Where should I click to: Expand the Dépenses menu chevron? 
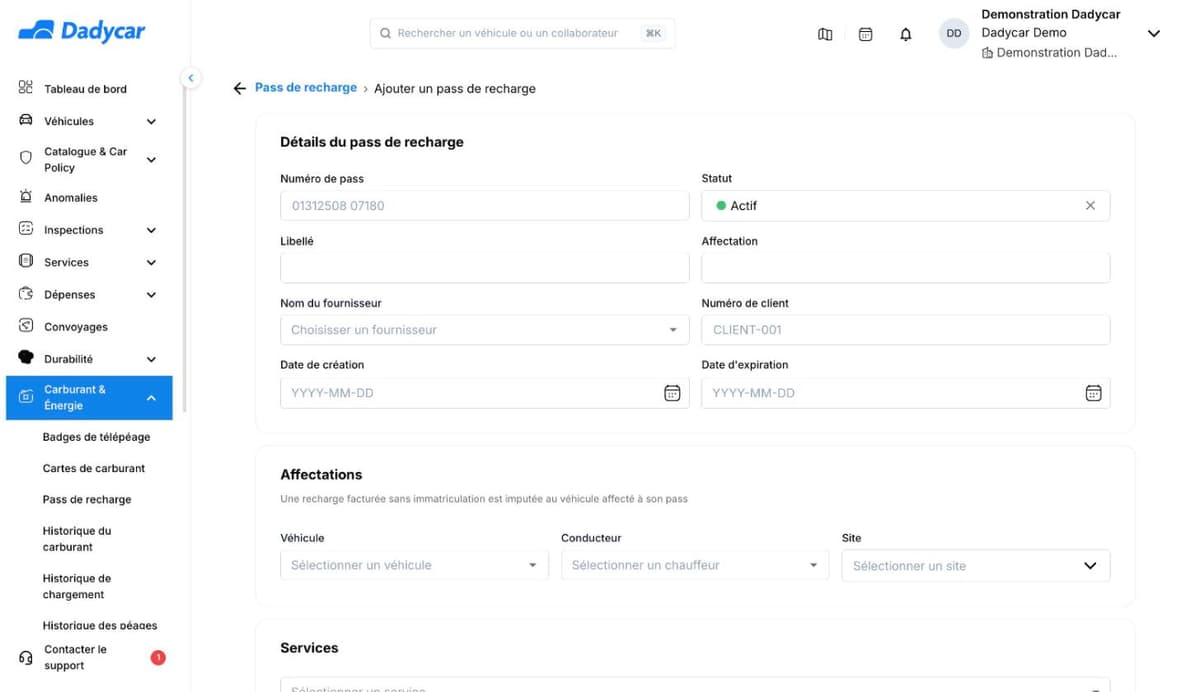click(151, 295)
